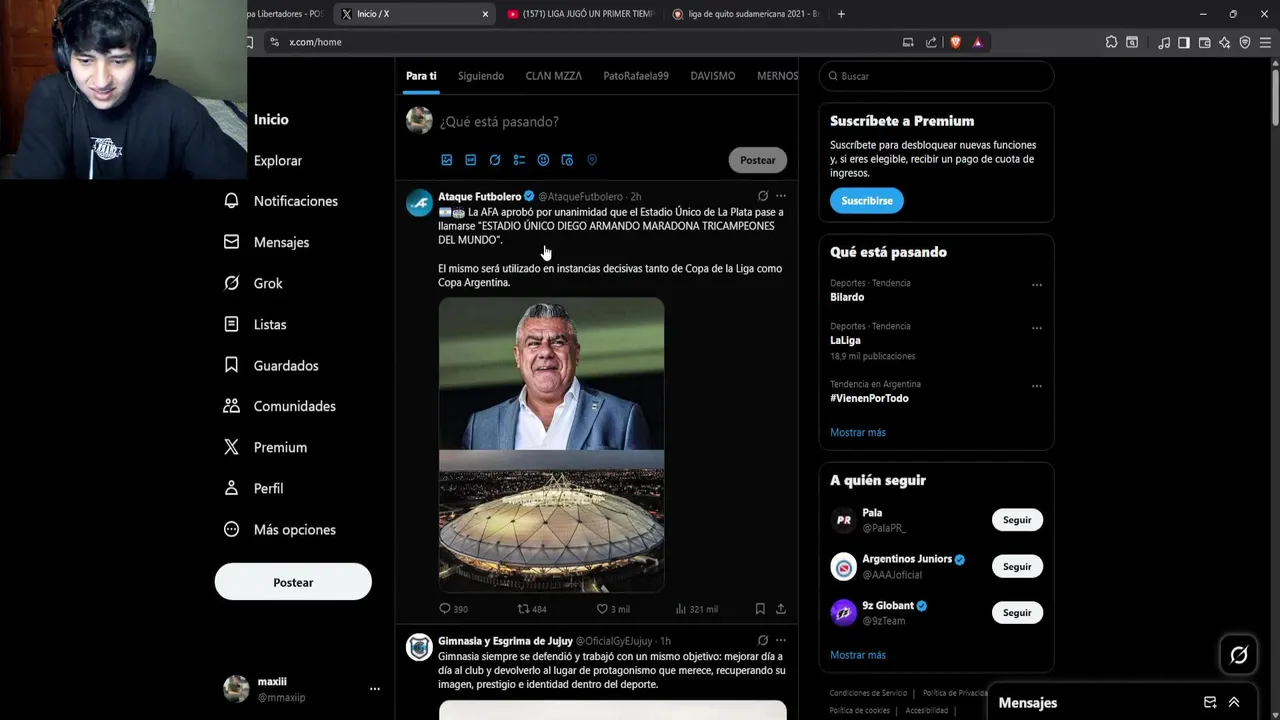Follow Argentinos Juniors account
Image resolution: width=1280 pixels, height=720 pixels.
[1017, 567]
